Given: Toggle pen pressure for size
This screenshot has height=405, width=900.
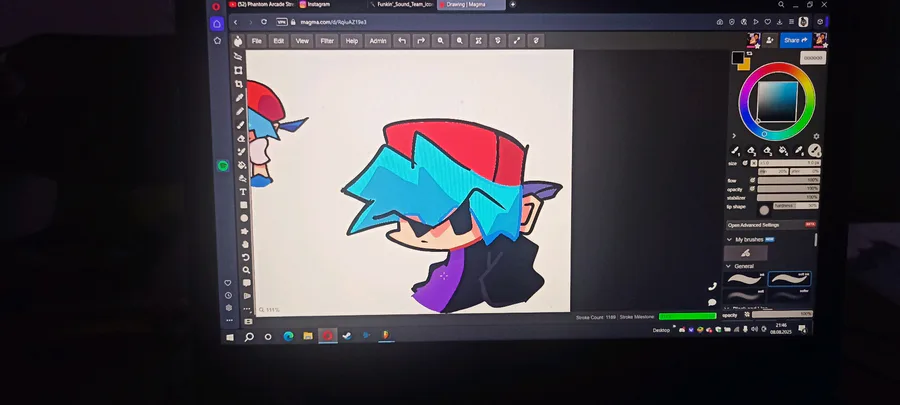Looking at the screenshot, I should [745, 163].
